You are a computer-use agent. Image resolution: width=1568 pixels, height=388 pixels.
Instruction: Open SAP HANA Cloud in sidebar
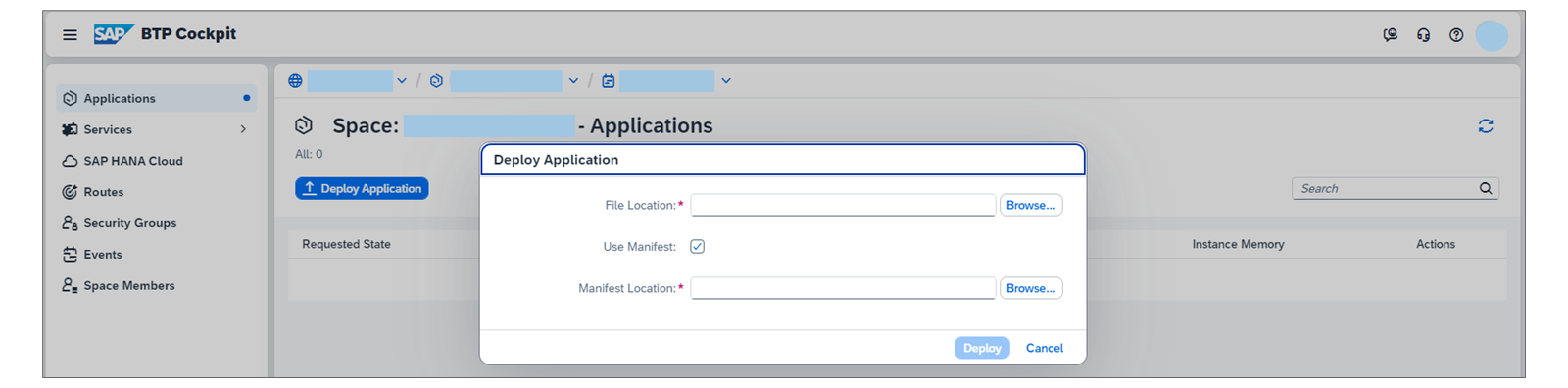(x=156, y=161)
